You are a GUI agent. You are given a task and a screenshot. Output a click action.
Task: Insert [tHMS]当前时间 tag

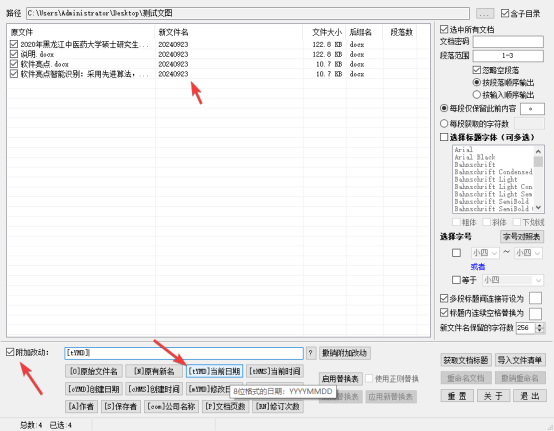coord(275,371)
